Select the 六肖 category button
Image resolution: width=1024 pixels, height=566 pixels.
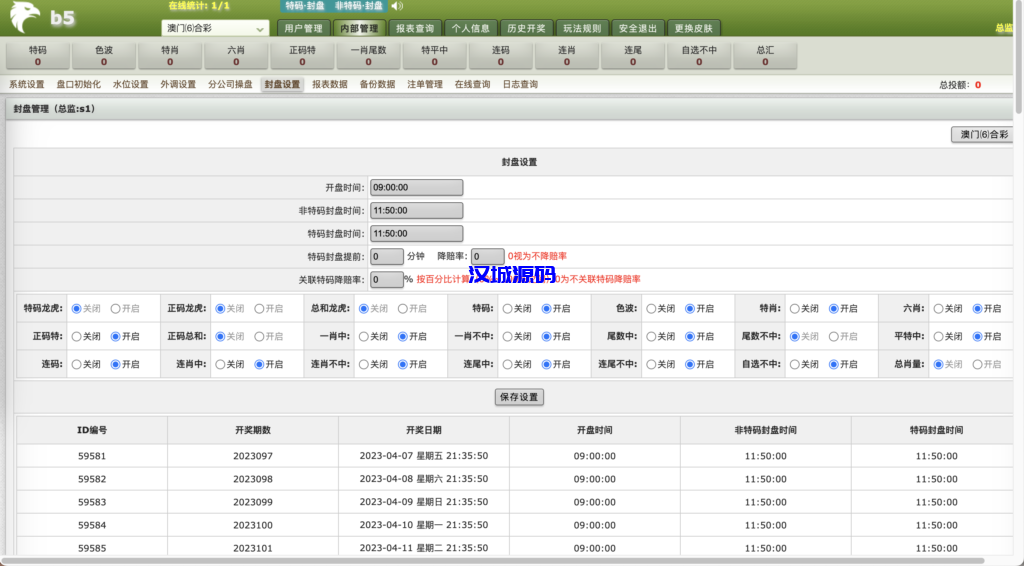[236, 55]
